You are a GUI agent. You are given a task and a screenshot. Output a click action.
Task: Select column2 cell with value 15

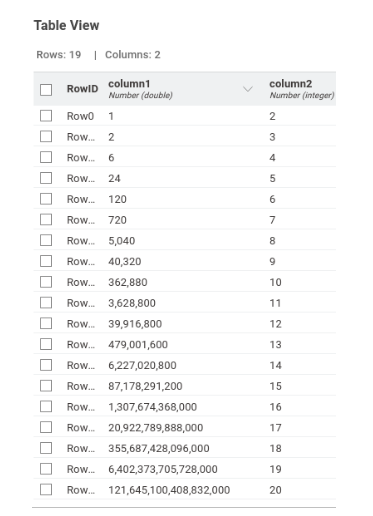point(275,386)
